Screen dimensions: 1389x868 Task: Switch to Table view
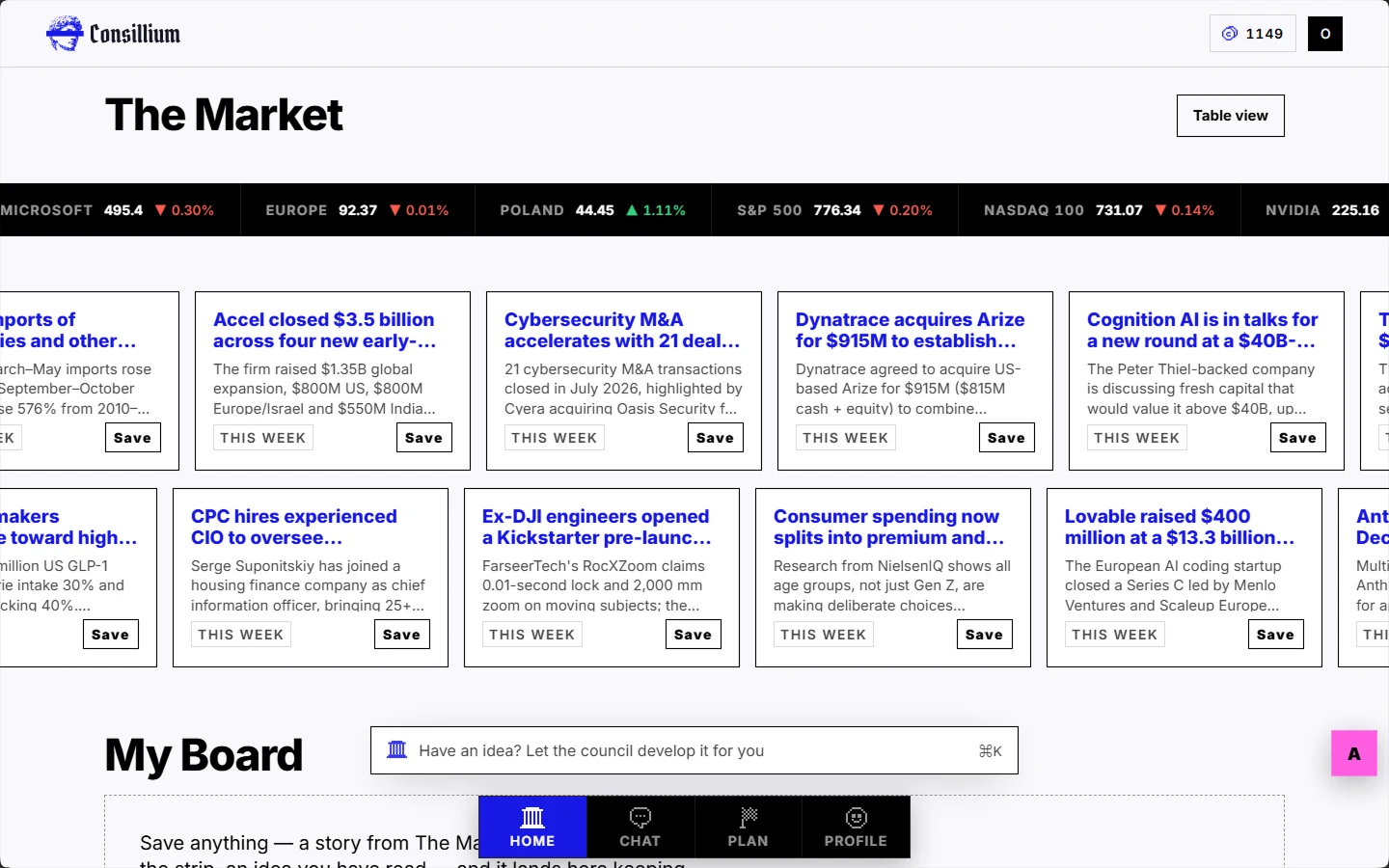pos(1230,116)
